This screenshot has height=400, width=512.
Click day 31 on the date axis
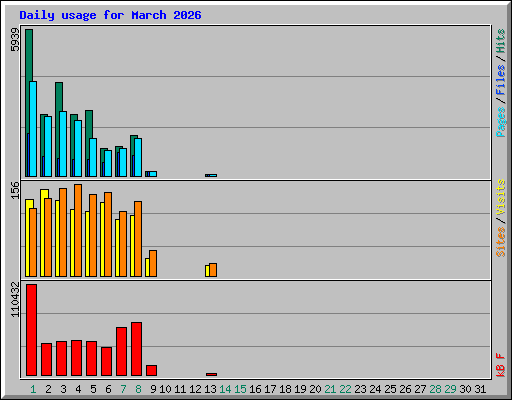pos(480,389)
